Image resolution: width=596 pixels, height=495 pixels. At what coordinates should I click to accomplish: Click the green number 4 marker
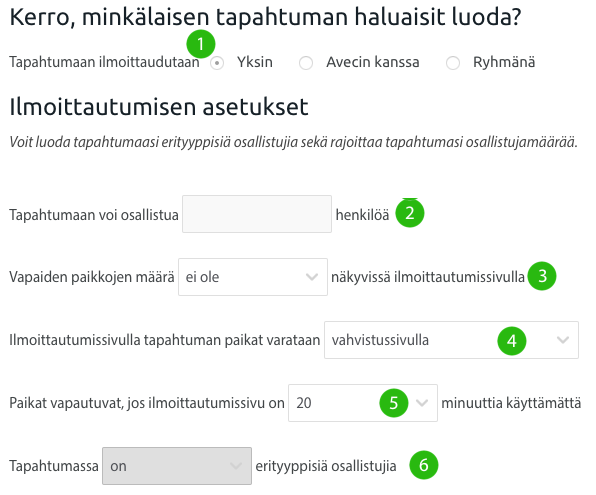click(x=512, y=341)
